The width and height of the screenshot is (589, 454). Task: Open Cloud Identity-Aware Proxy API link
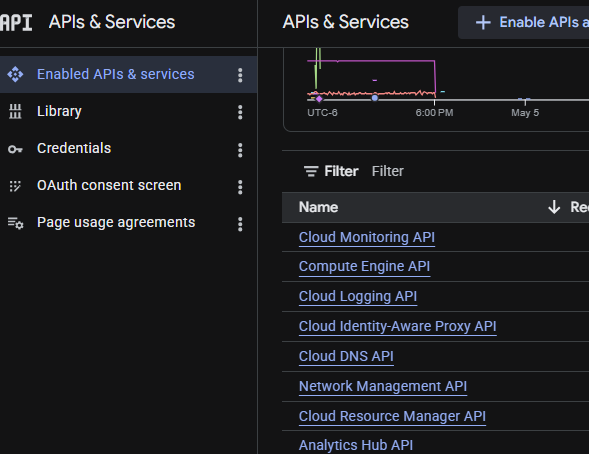coord(397,326)
